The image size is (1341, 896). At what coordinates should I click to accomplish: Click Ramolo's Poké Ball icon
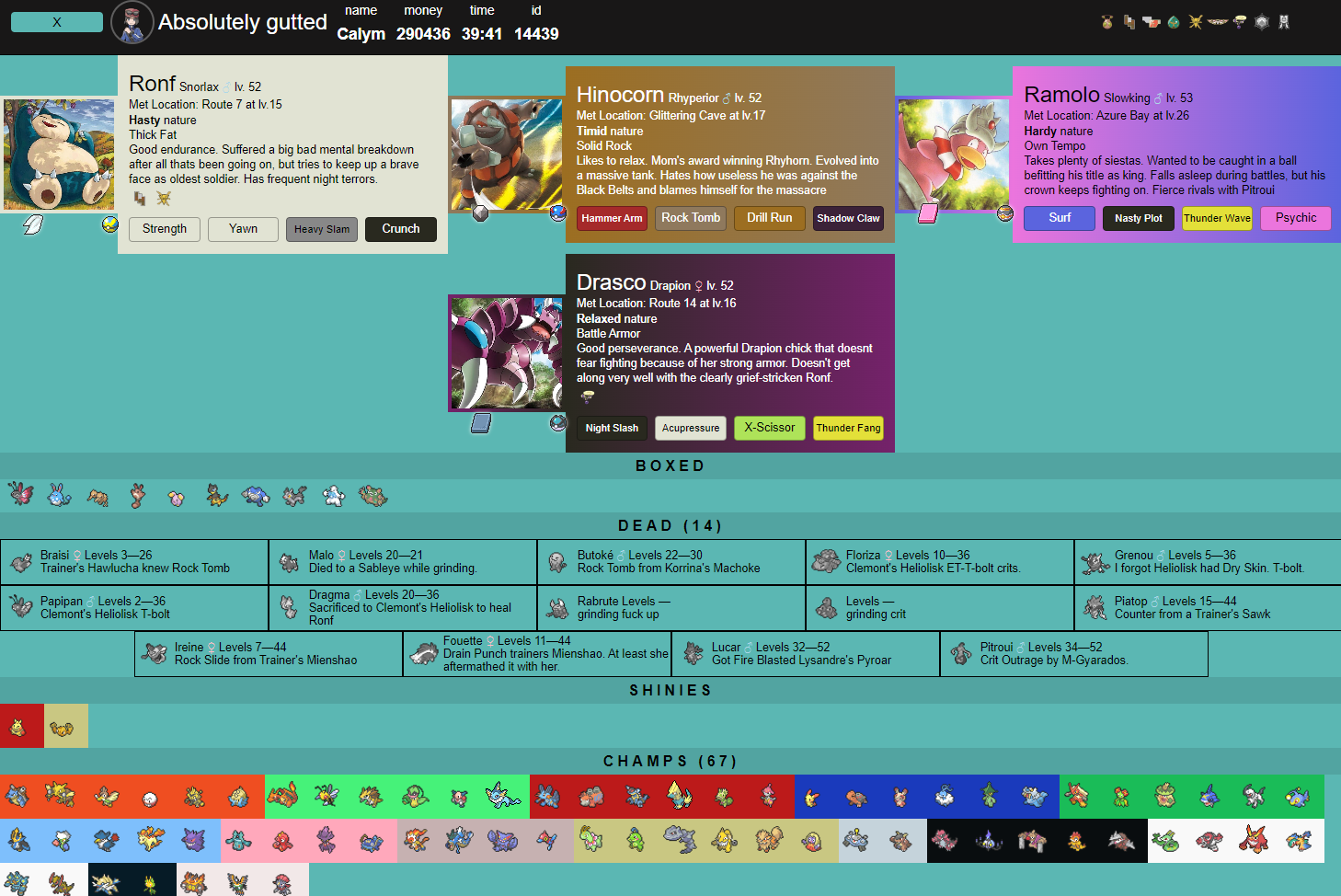1005,213
